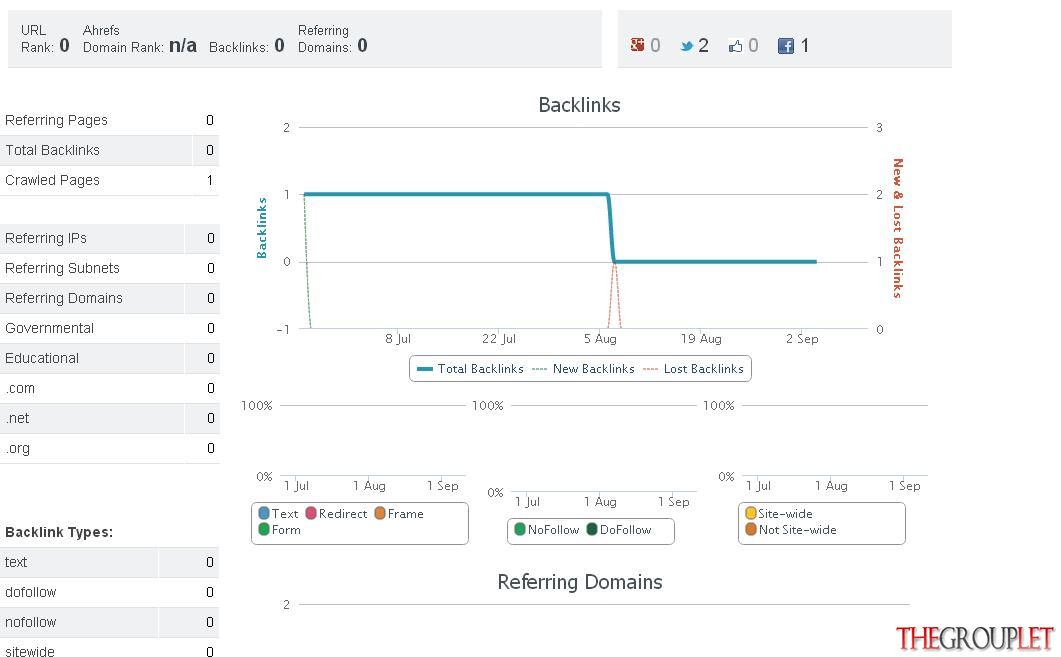The image size is (1061, 657).
Task: Toggle the Form legend entry
Action: [279, 530]
